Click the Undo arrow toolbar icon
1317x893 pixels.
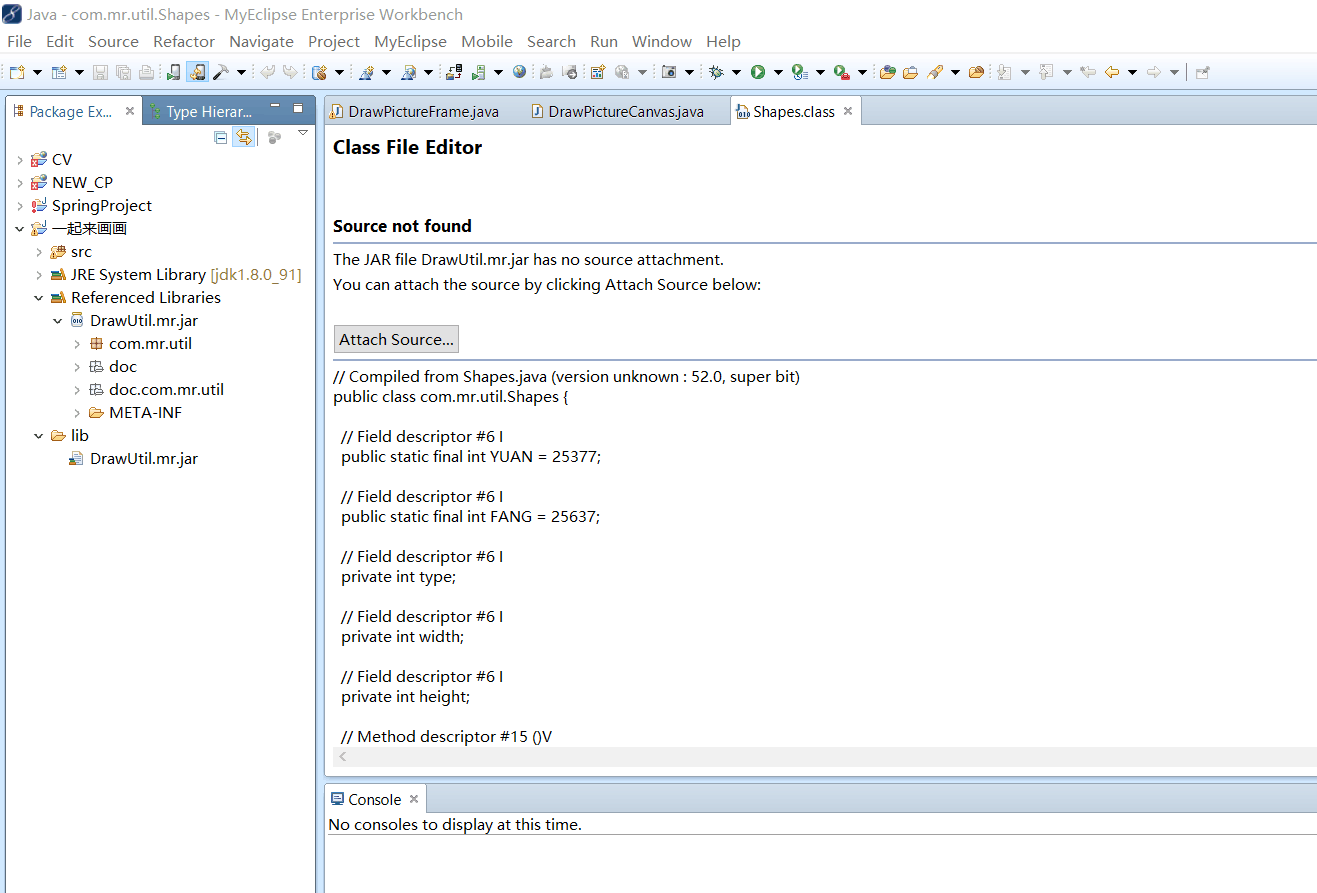tap(267, 72)
